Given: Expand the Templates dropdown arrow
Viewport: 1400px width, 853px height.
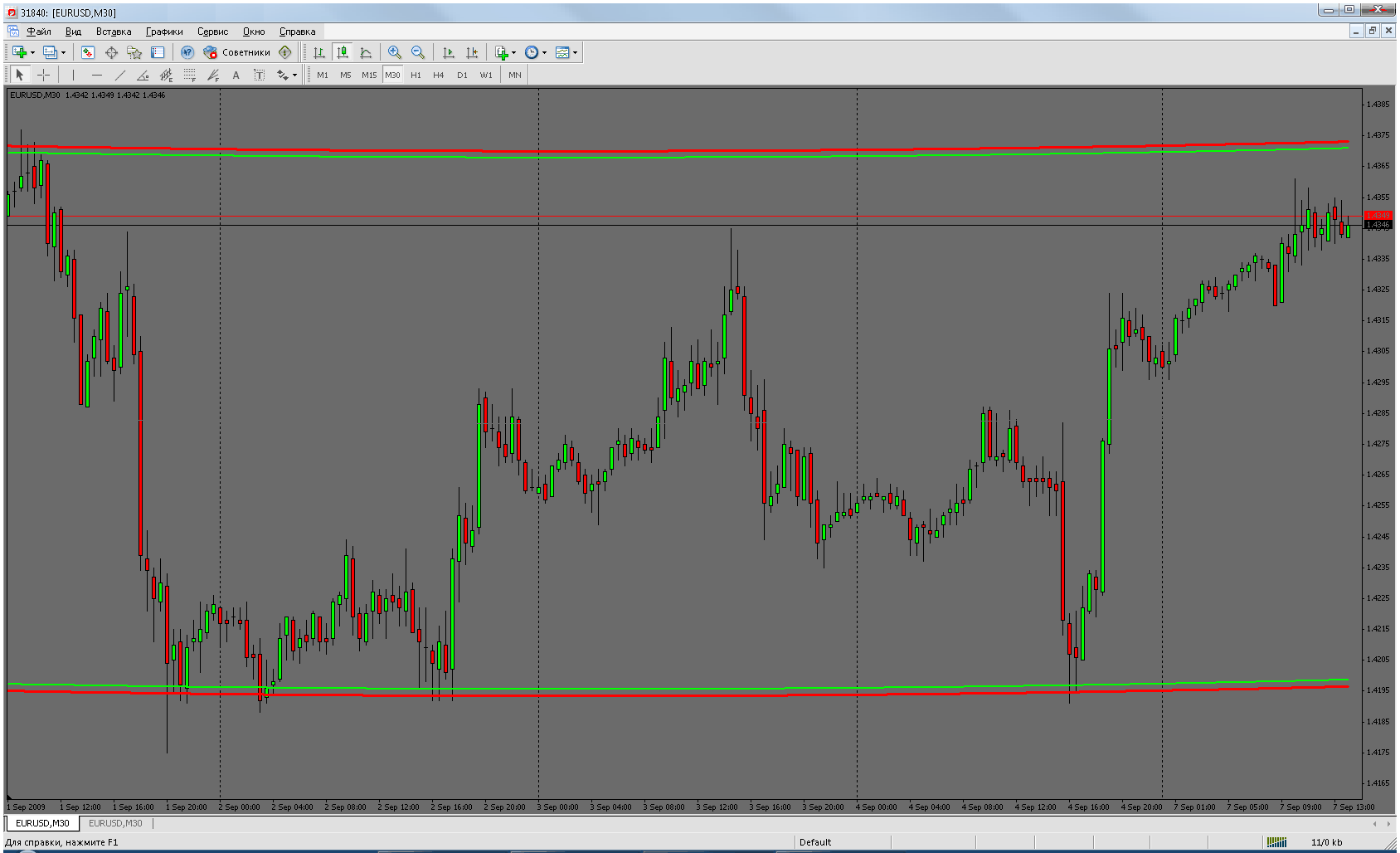Looking at the screenshot, I should point(575,52).
